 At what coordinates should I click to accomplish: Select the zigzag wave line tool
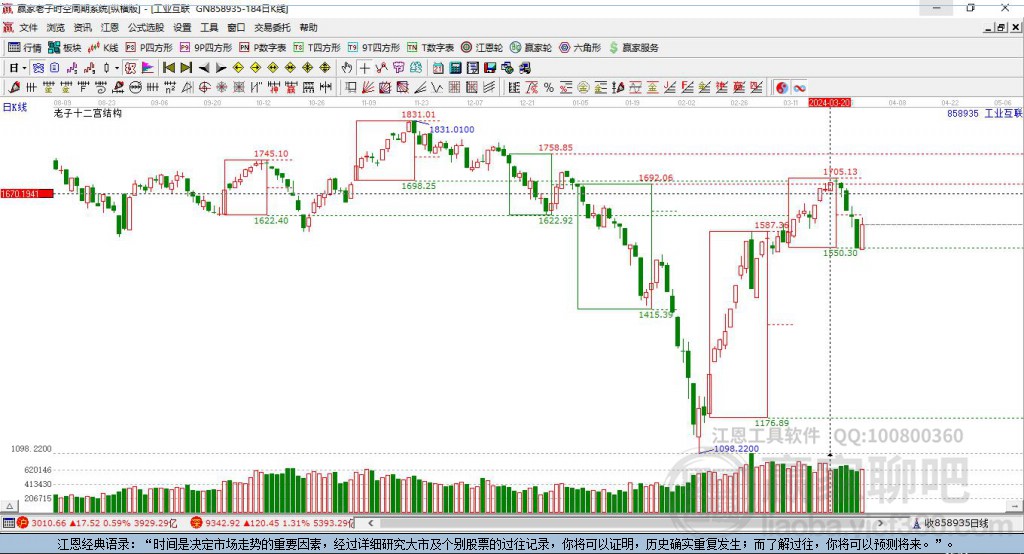tap(436, 88)
